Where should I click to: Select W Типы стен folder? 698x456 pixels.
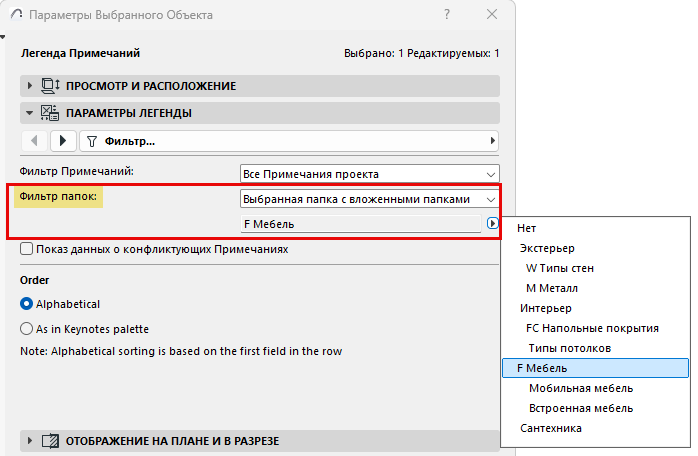596,268
